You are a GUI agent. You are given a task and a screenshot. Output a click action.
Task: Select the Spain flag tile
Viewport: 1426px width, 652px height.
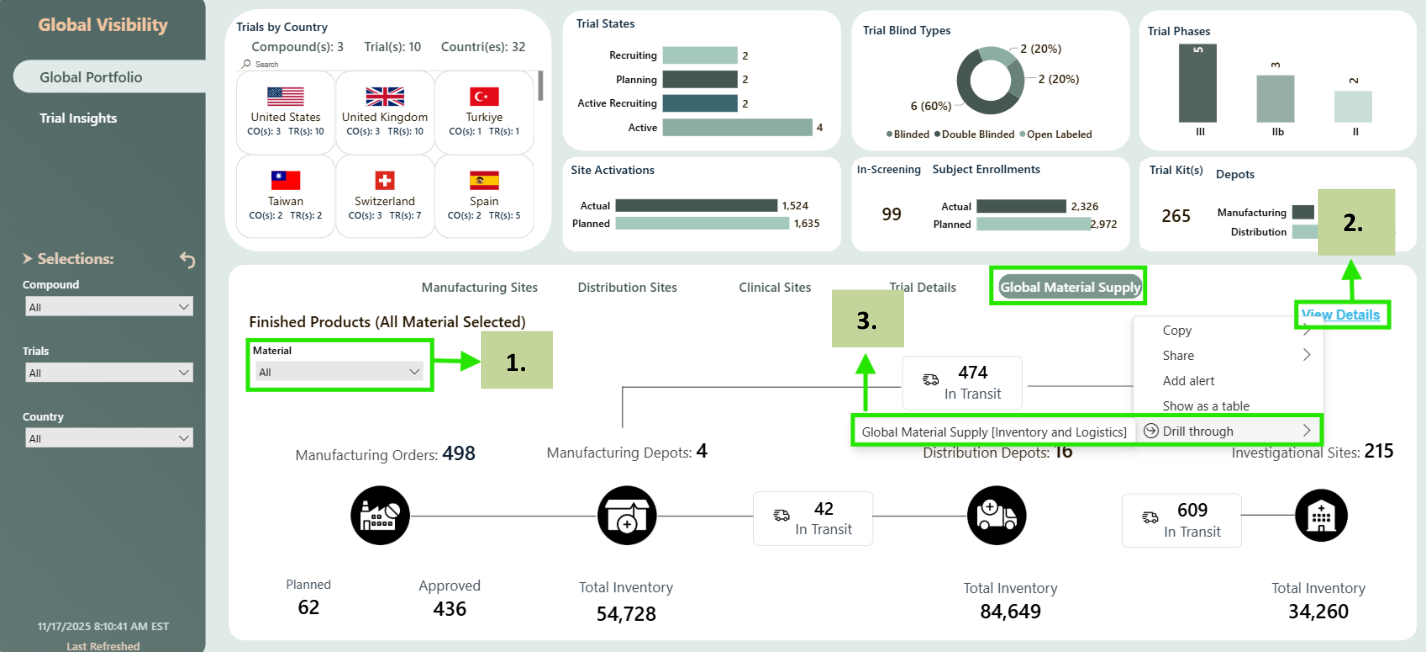(484, 194)
